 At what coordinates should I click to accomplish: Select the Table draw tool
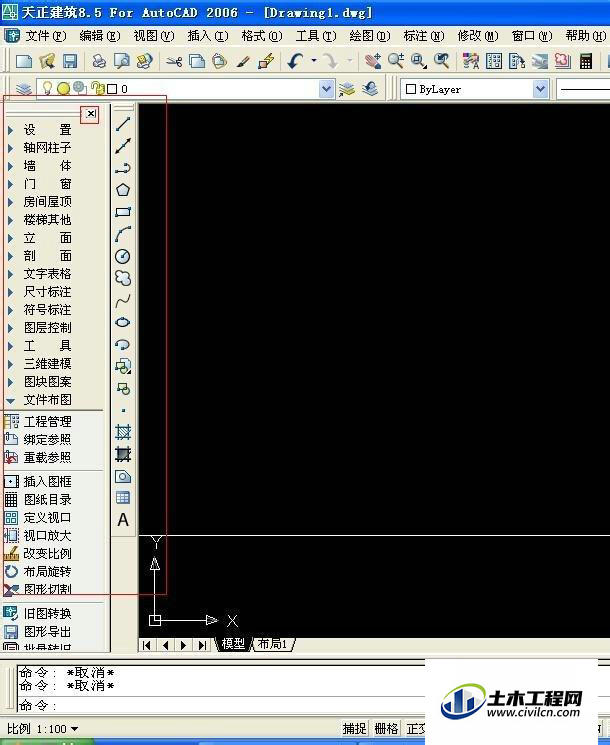pos(123,498)
